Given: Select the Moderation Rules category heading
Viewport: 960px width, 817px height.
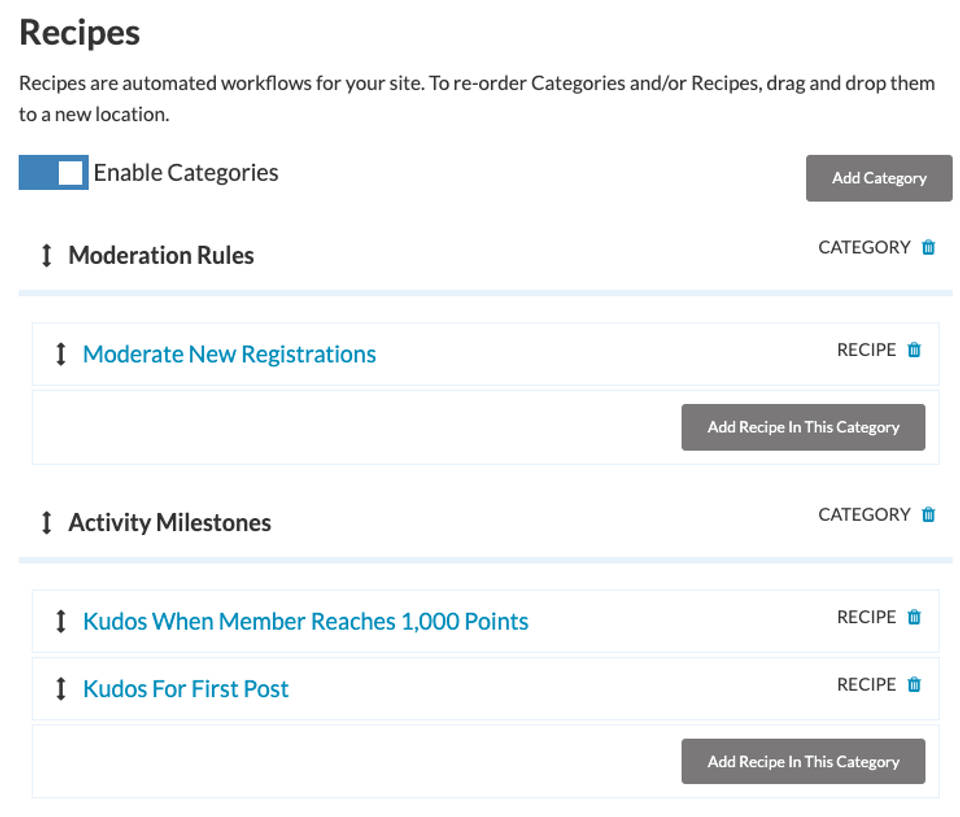Looking at the screenshot, I should [x=161, y=255].
